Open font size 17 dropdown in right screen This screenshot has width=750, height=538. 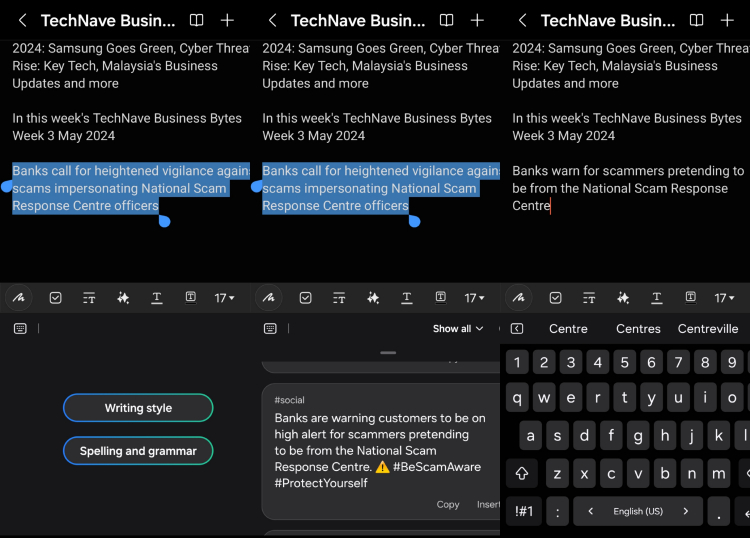pyautogui.click(x=725, y=298)
